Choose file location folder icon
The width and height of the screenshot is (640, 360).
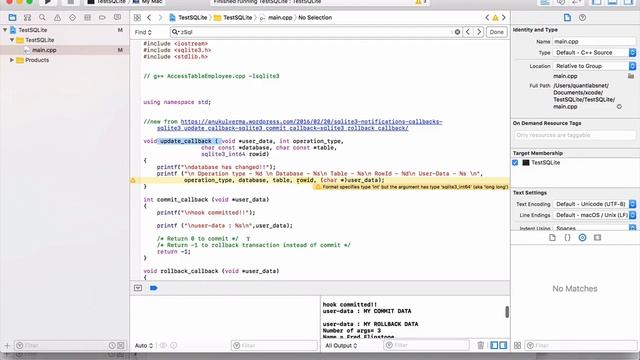point(631,76)
